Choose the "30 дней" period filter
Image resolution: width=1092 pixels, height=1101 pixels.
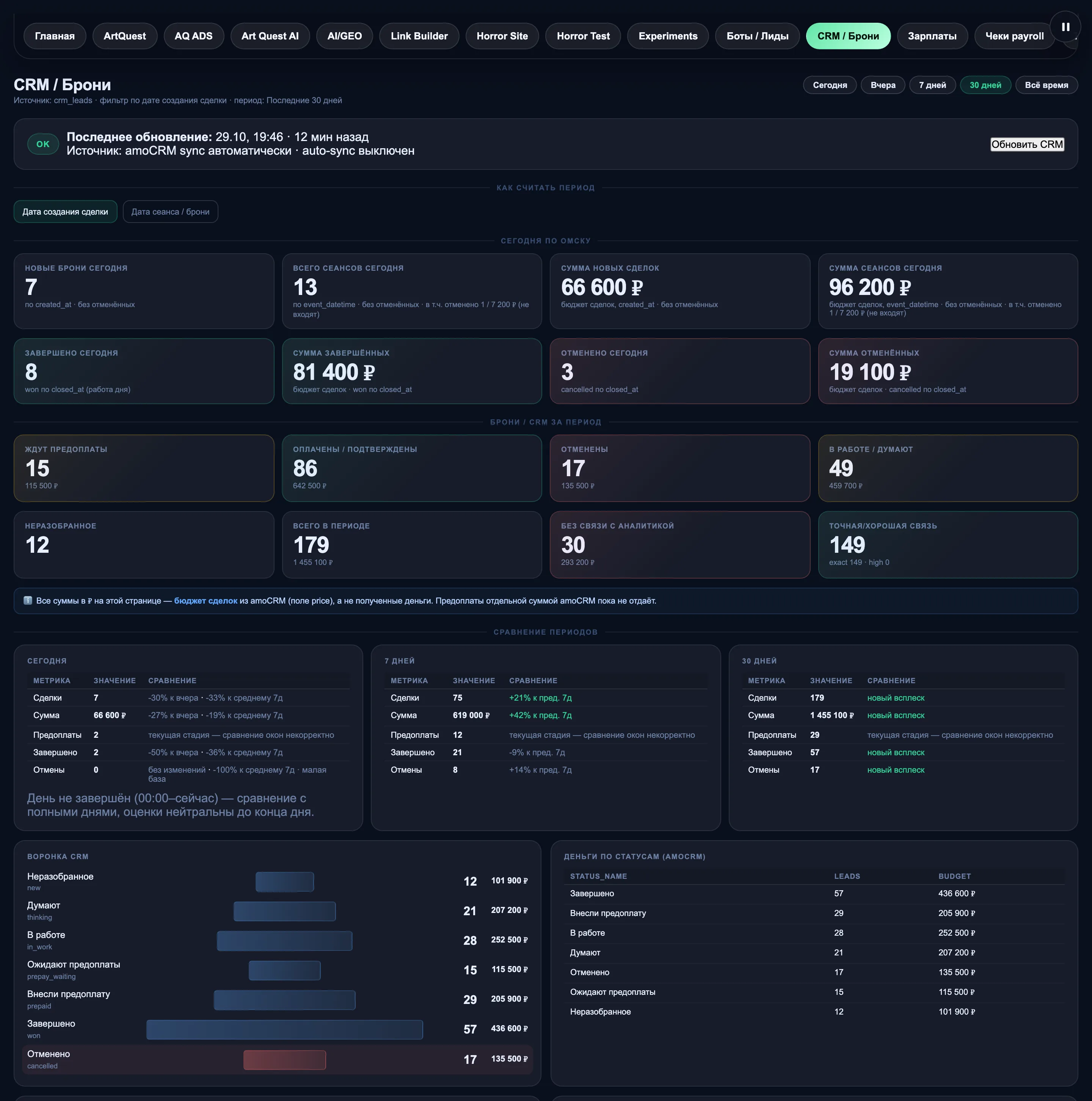pyautogui.click(x=985, y=85)
